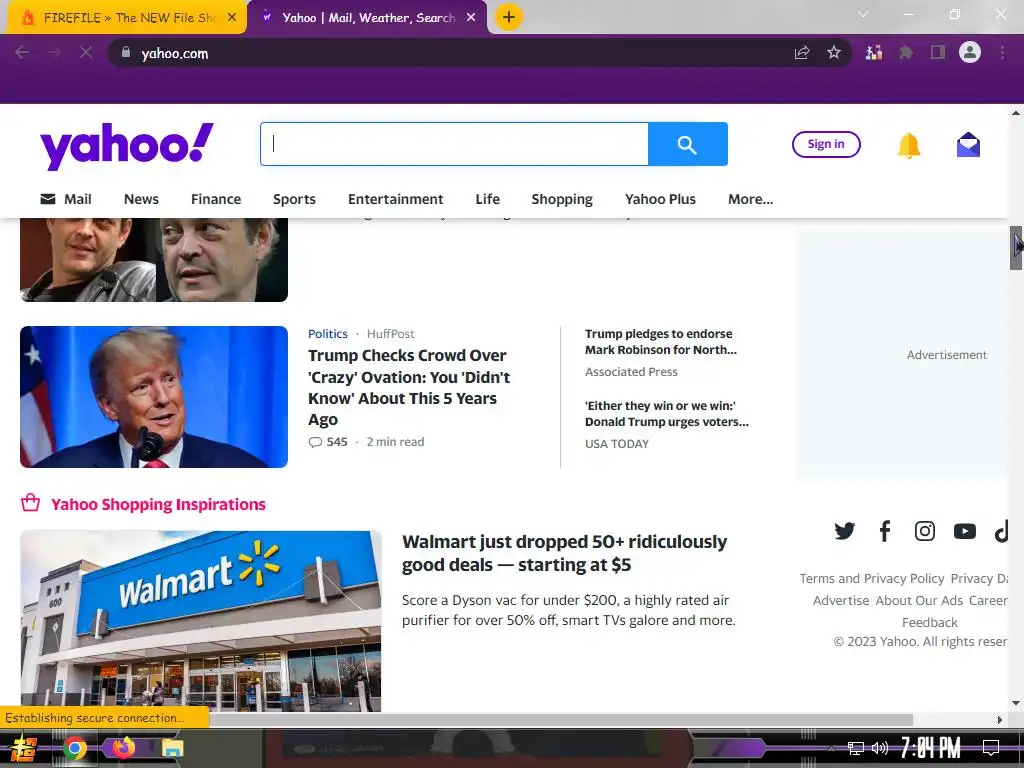Open the Feedback footer link

(929, 622)
